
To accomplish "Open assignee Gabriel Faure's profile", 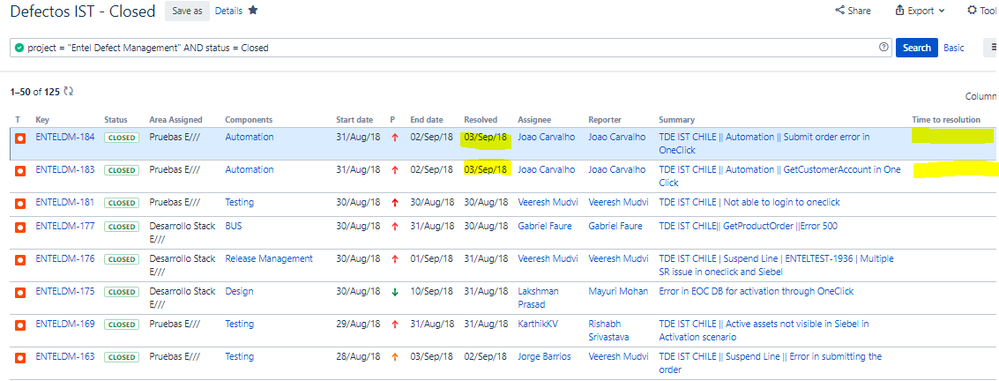I will point(545,226).
